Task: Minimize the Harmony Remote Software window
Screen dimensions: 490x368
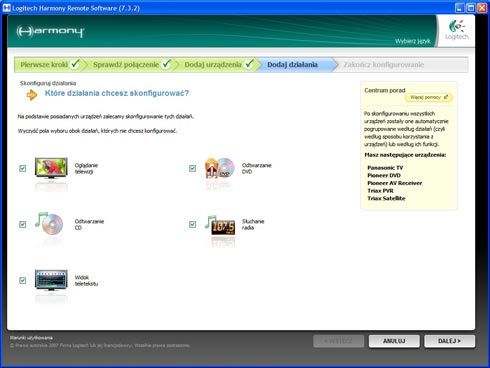Action: coord(459,8)
